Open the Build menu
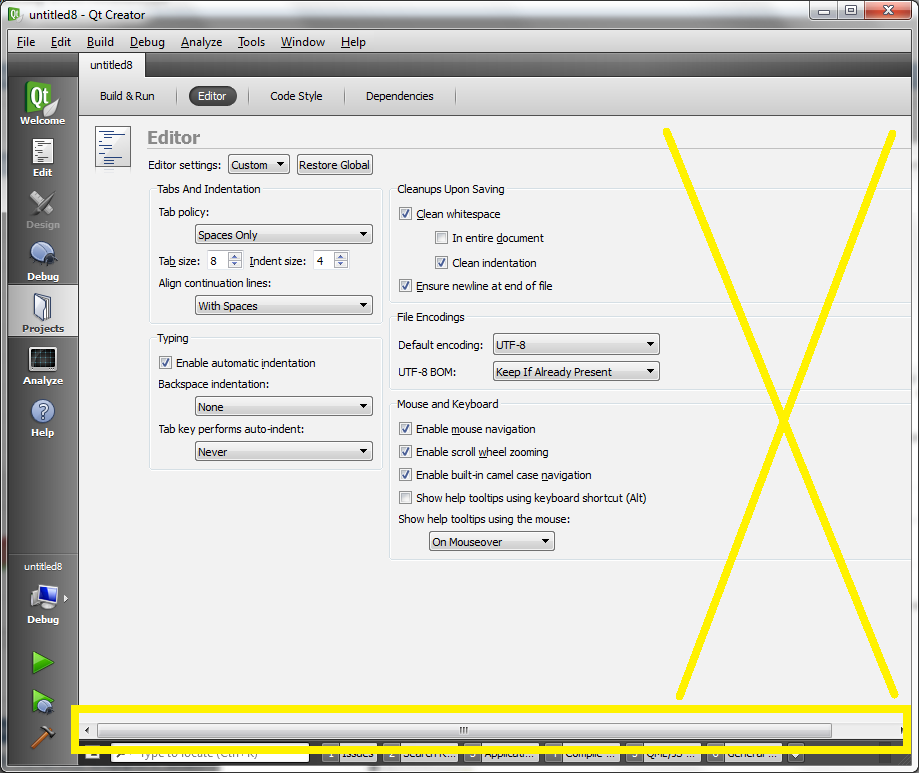Viewport: 919px width, 773px height. (x=100, y=42)
